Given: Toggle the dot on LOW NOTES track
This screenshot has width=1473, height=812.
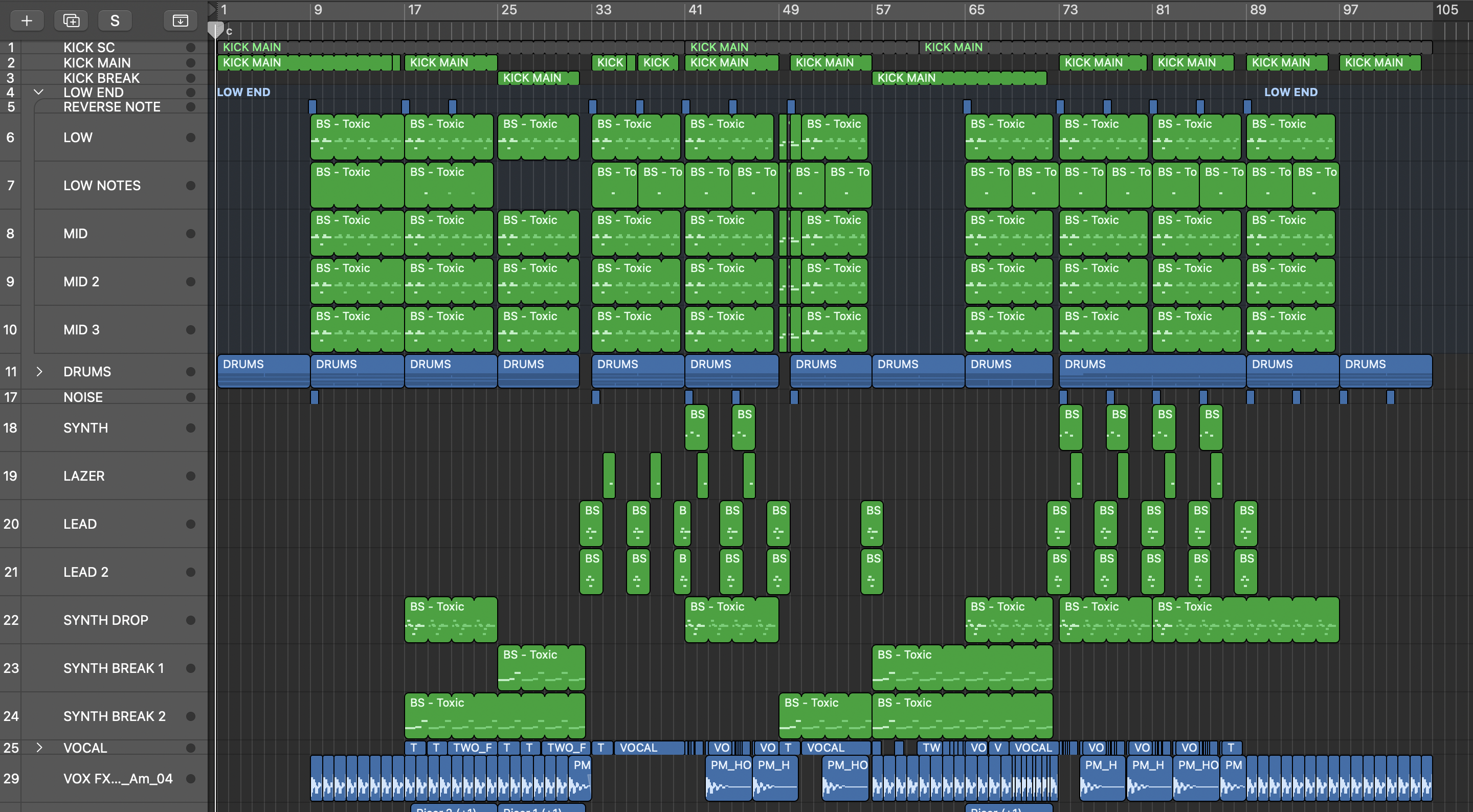Looking at the screenshot, I should [190, 185].
